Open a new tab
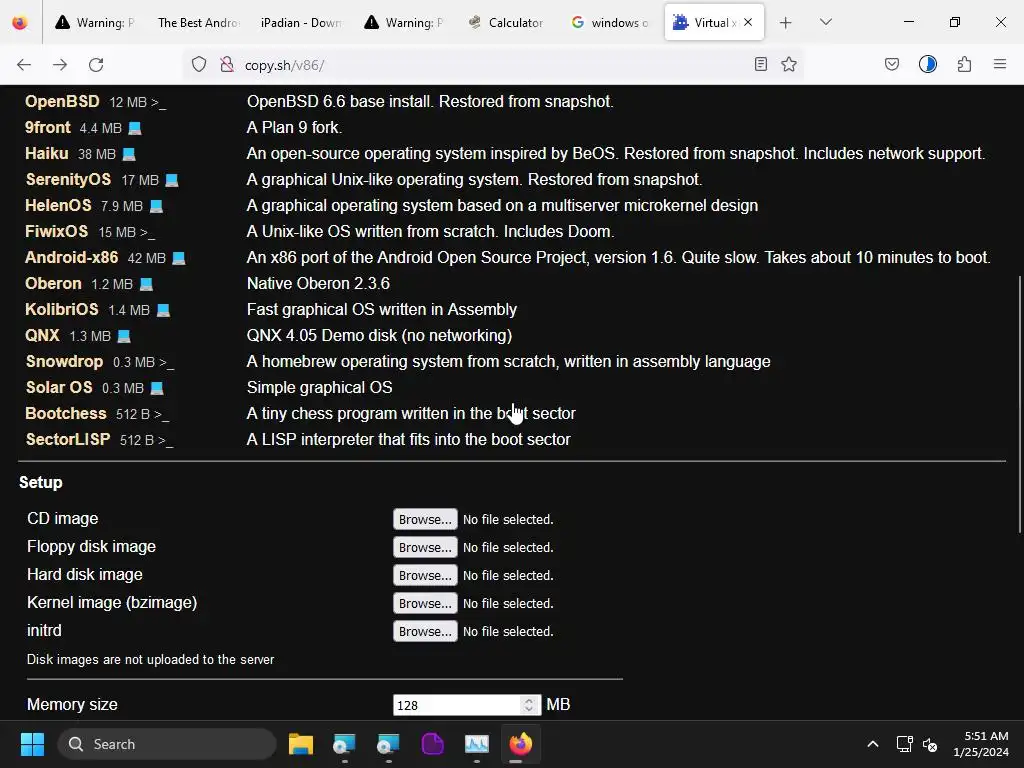 pyautogui.click(x=786, y=23)
